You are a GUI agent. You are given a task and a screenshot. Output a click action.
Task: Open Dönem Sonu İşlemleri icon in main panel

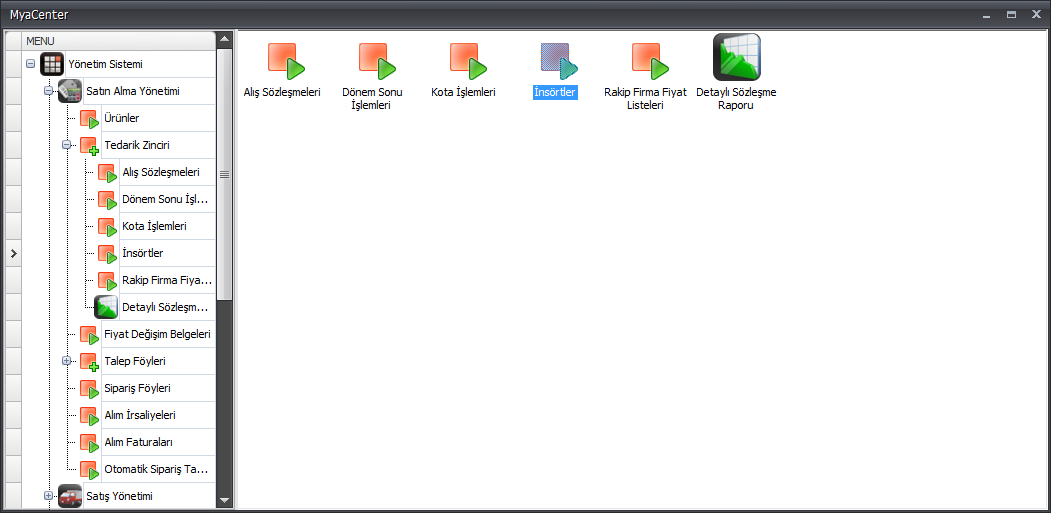pyautogui.click(x=377, y=62)
